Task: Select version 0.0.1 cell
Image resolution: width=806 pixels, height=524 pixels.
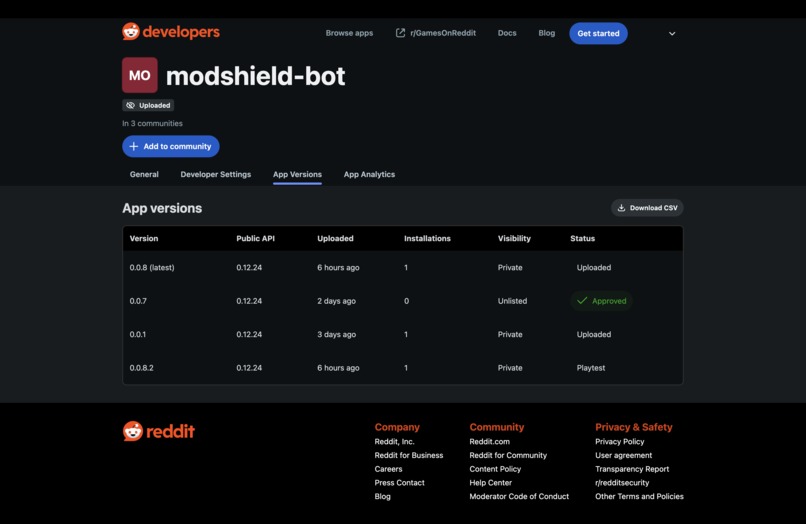Action: click(x=137, y=334)
